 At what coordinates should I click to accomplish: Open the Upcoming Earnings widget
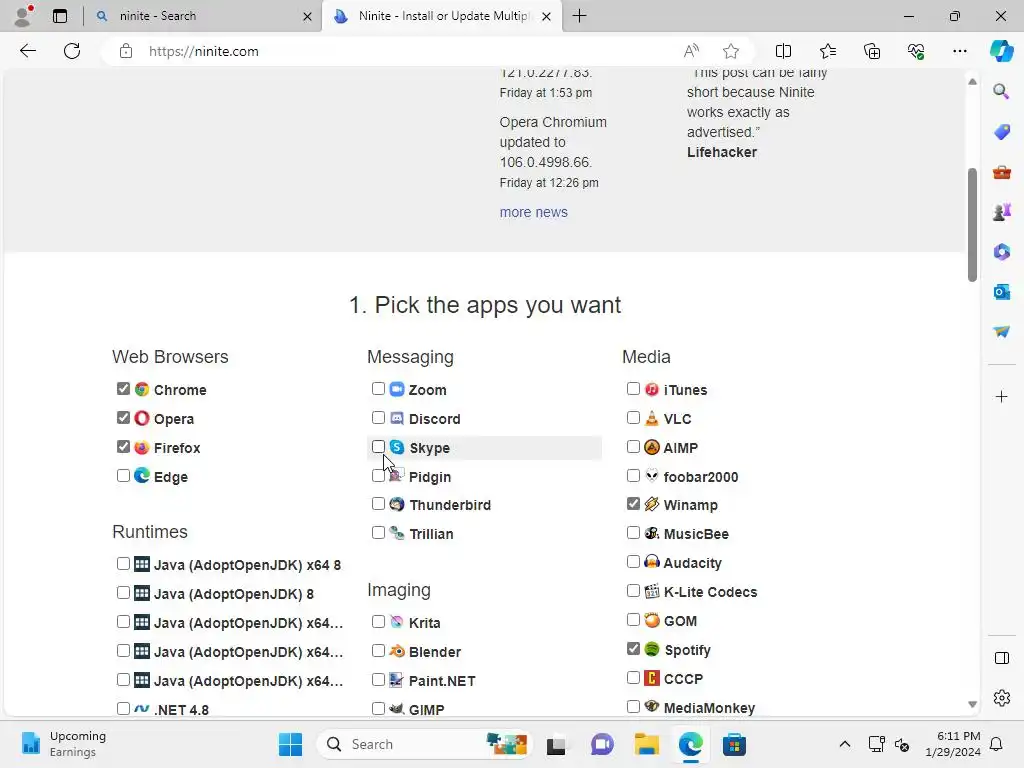pyautogui.click(x=64, y=744)
